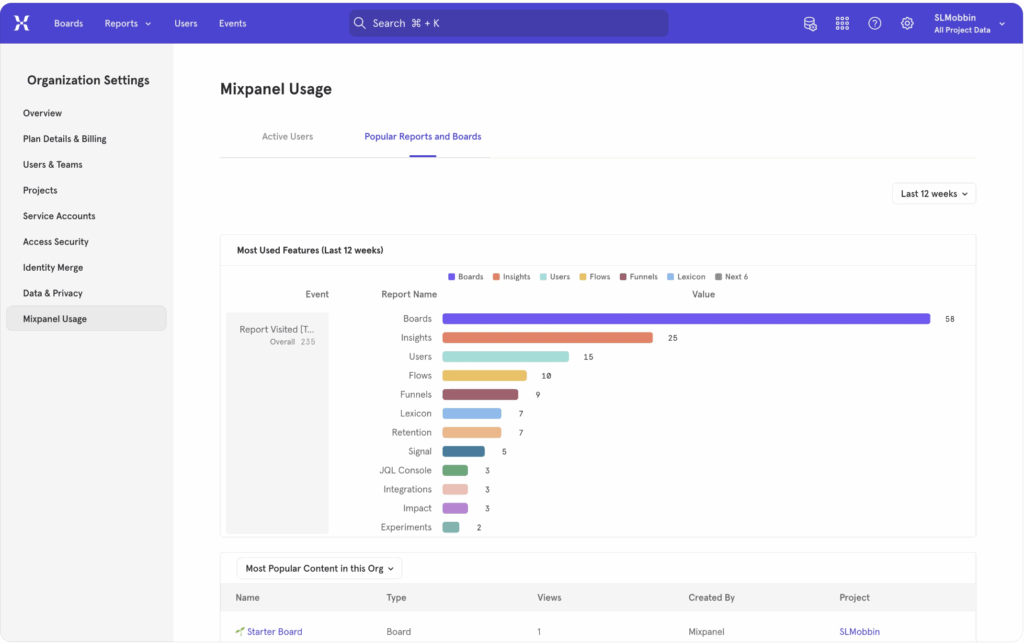Open the Reports menu in the navigation
This screenshot has height=644, width=1024.
[126, 23]
